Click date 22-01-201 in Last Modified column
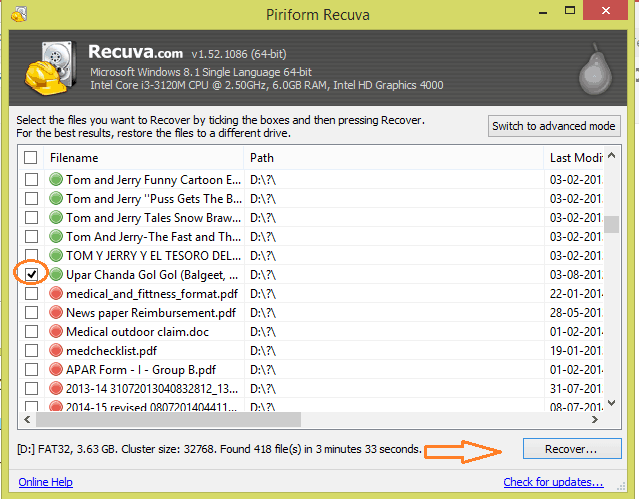Viewport: 639px width, 499px height. coord(576,294)
